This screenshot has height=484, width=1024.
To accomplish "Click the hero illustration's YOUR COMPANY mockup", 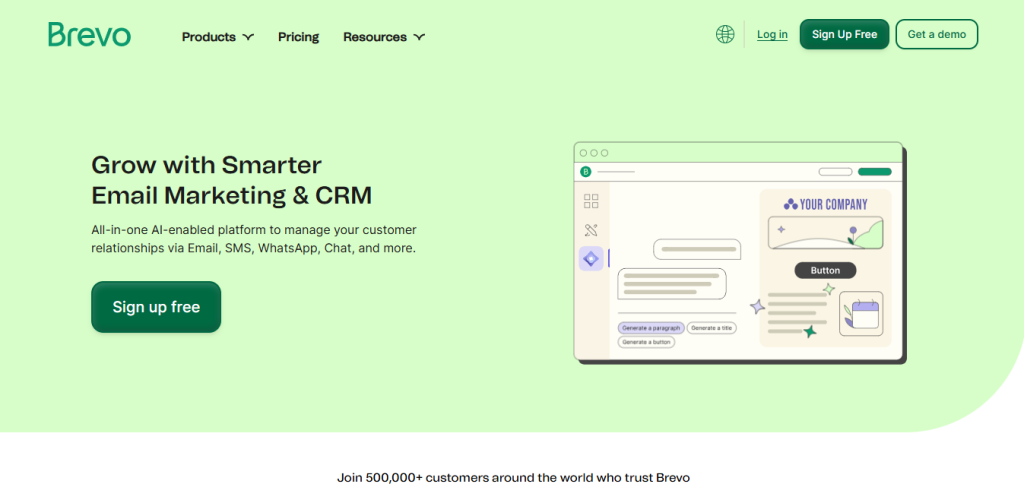I will coord(825,268).
